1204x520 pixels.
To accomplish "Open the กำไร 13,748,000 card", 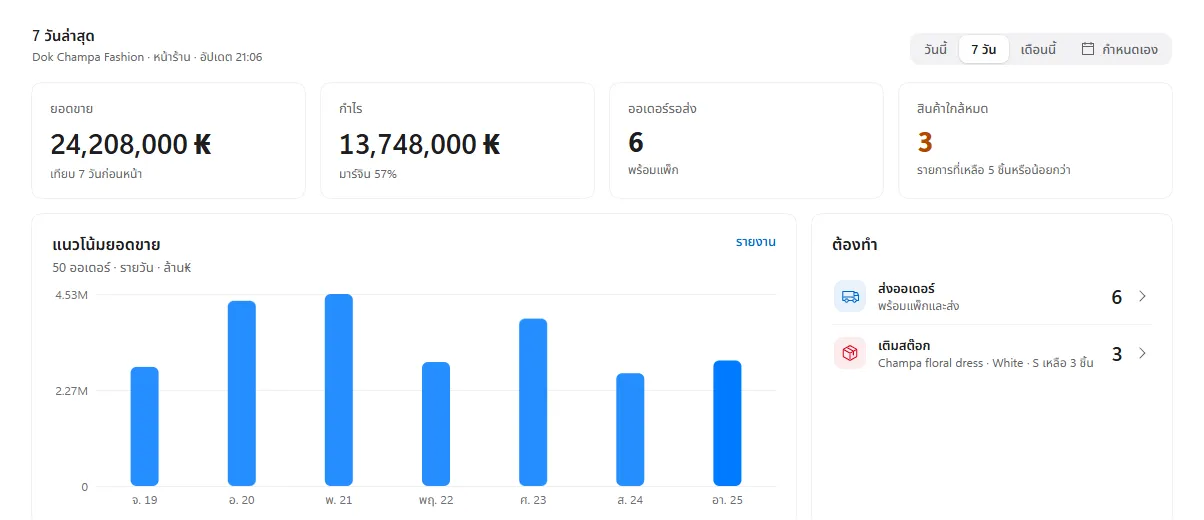I will coord(457,141).
